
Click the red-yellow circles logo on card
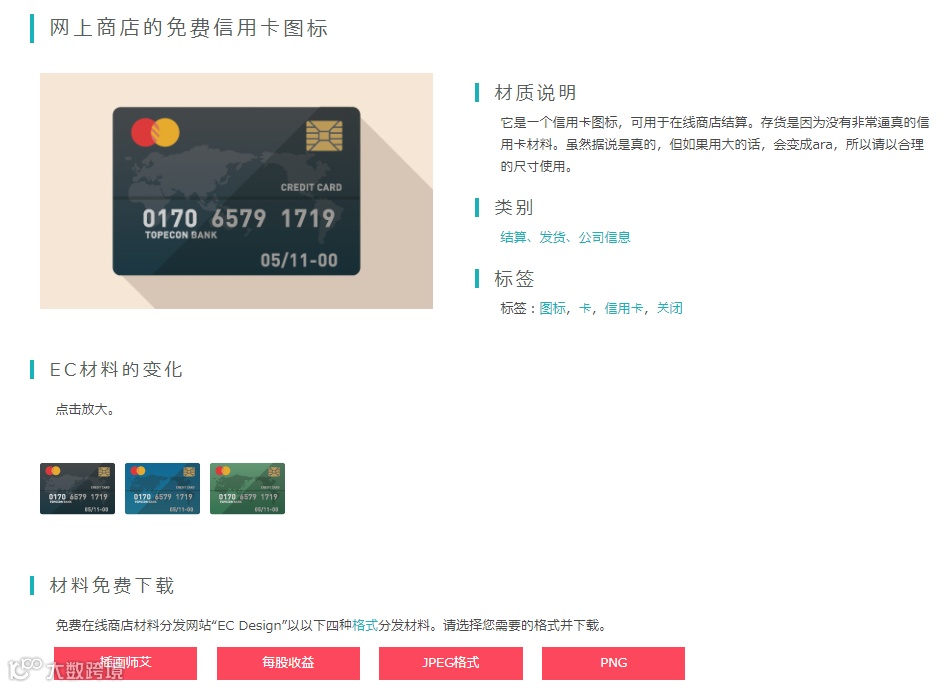pos(155,133)
